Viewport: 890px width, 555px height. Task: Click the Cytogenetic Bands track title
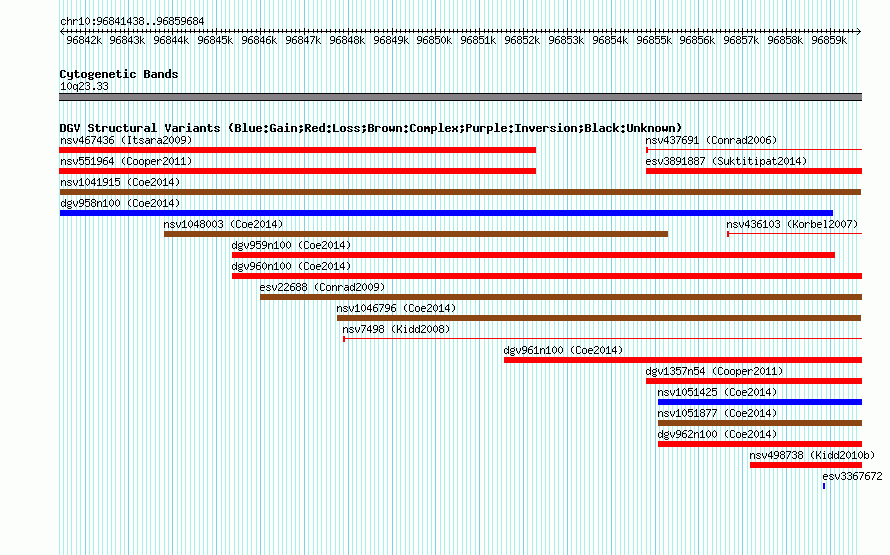tap(119, 74)
